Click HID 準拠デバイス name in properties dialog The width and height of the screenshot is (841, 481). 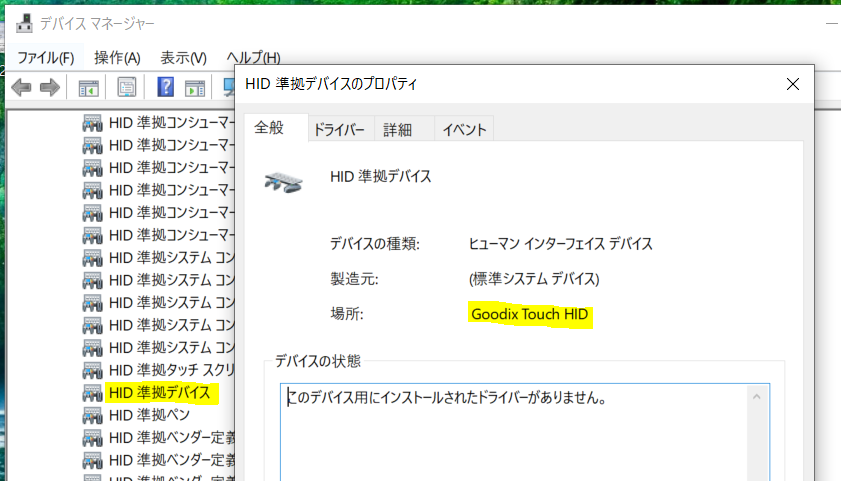pos(381,176)
